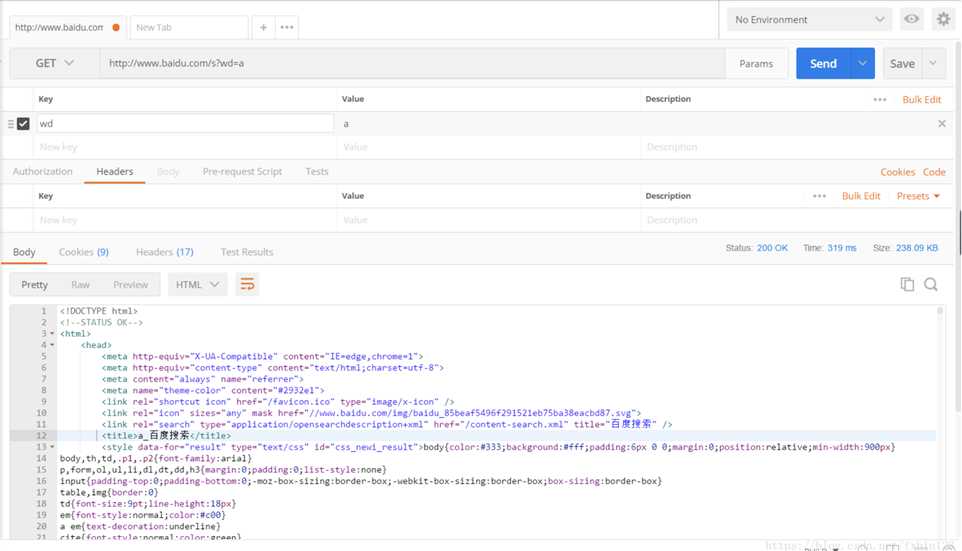Click the Send button
The width and height of the screenshot is (962, 551).
point(823,63)
